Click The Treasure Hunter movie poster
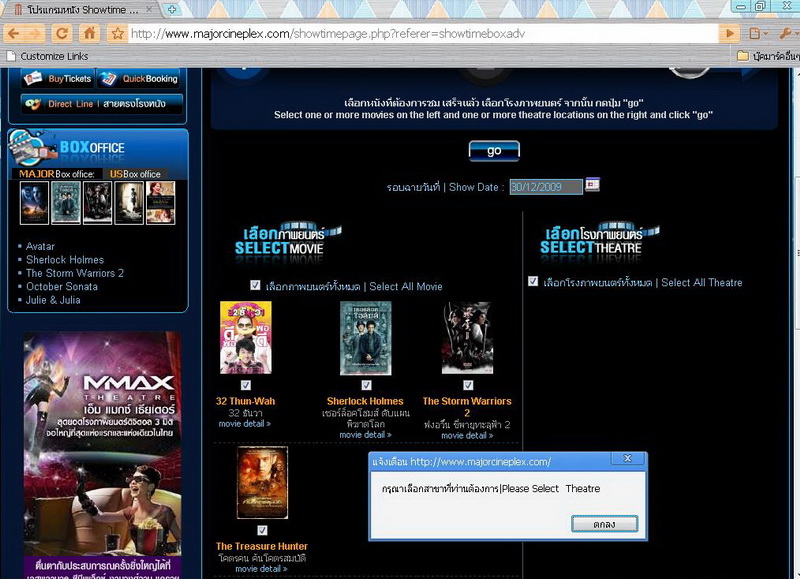The image size is (800, 579). 262,483
